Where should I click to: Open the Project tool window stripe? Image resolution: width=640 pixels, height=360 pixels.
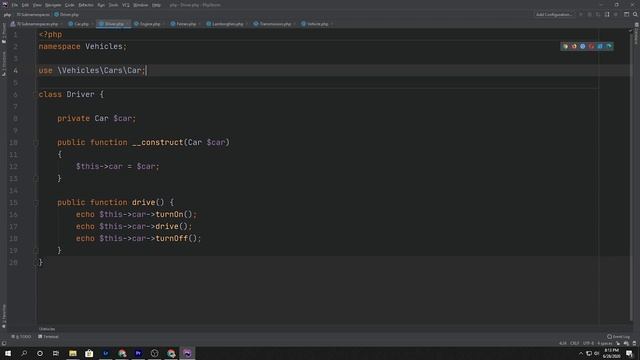pyautogui.click(x=4, y=33)
